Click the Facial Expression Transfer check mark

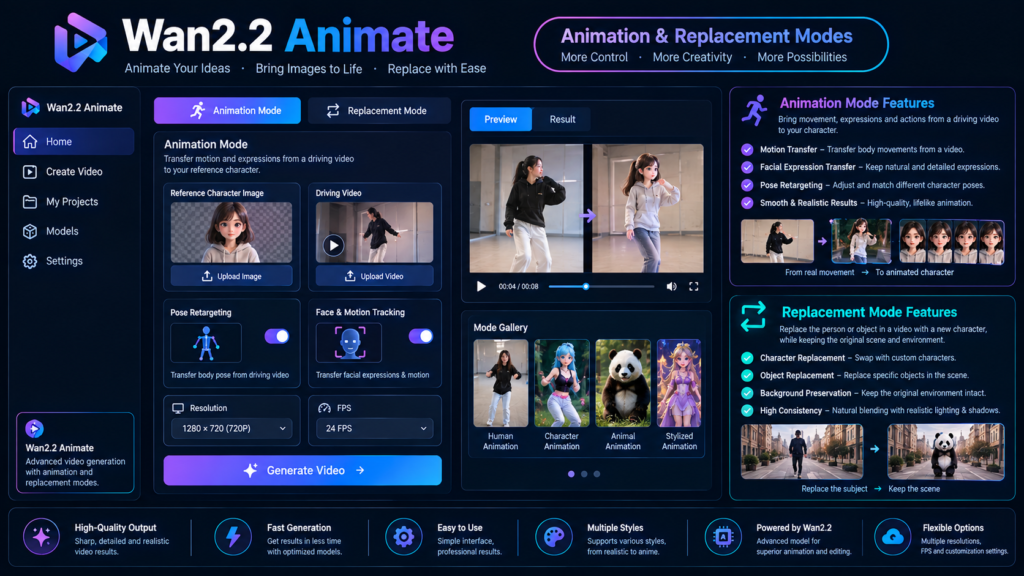[x=747, y=167]
